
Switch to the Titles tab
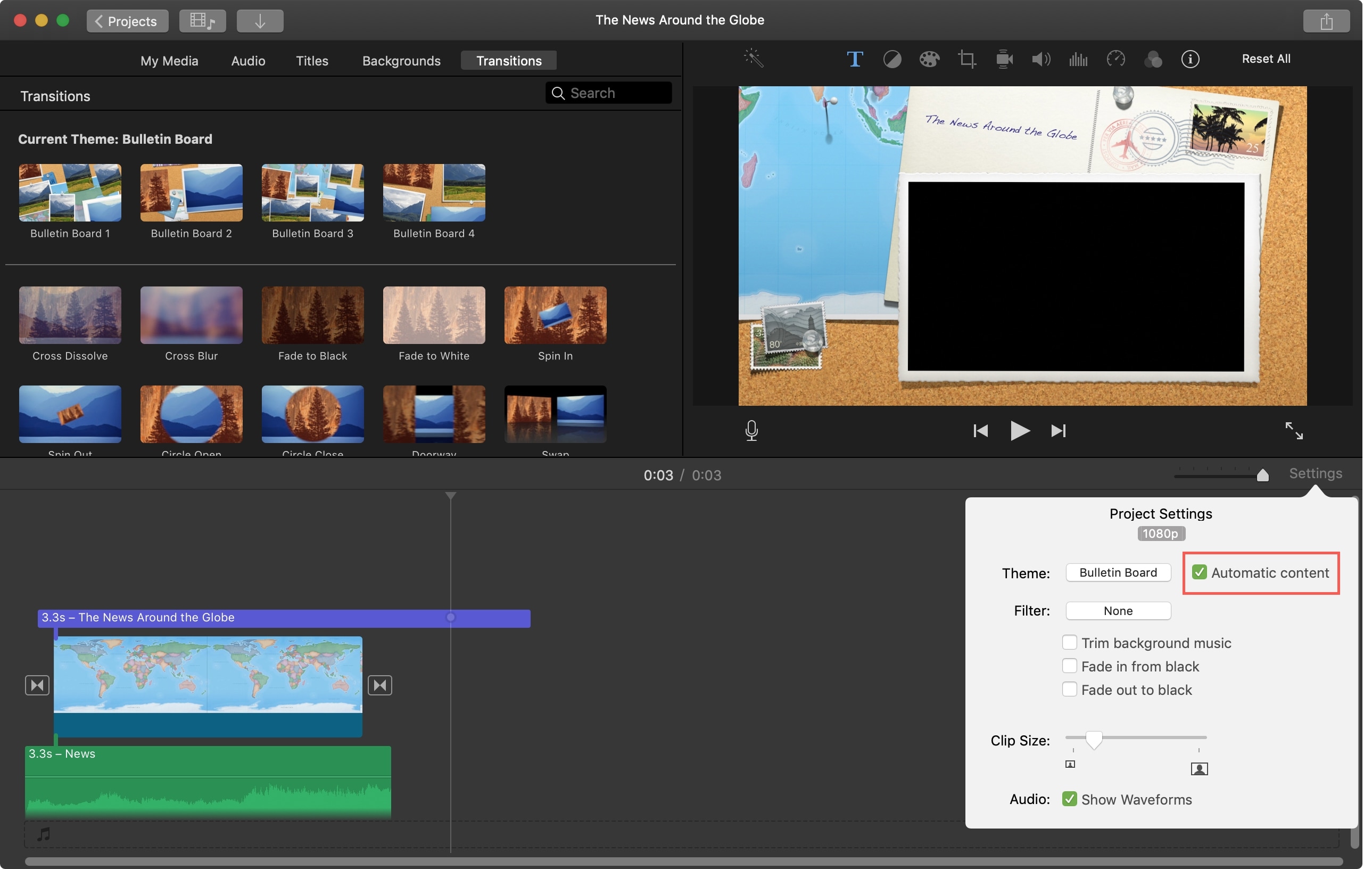(312, 60)
